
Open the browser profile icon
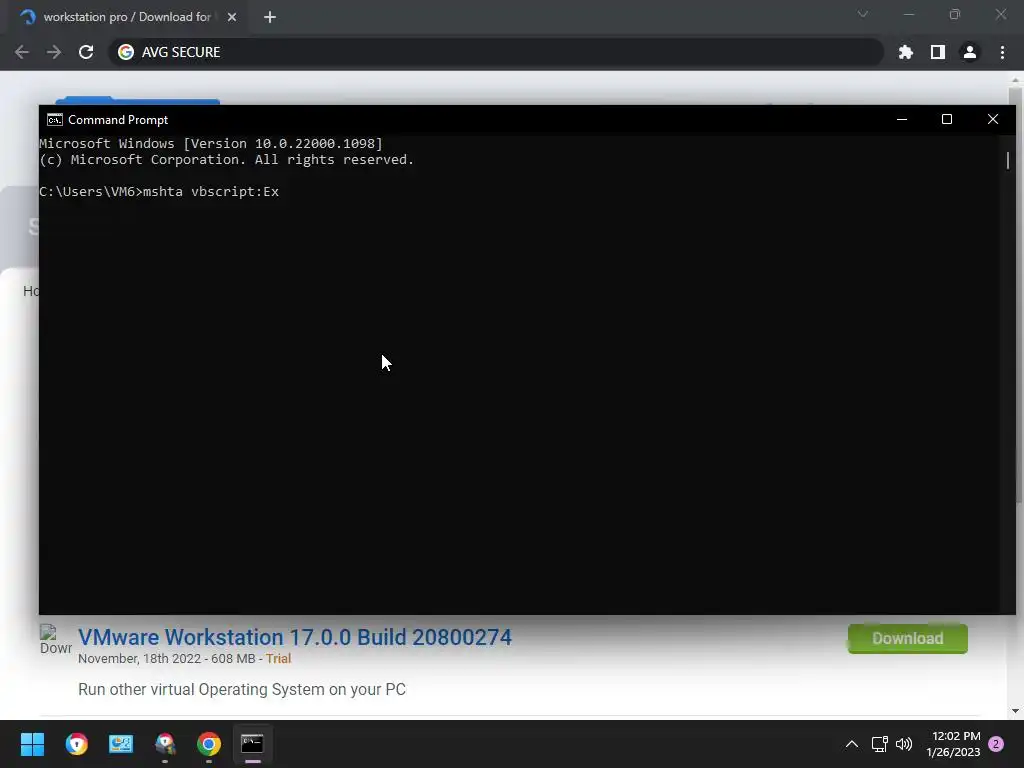click(970, 52)
